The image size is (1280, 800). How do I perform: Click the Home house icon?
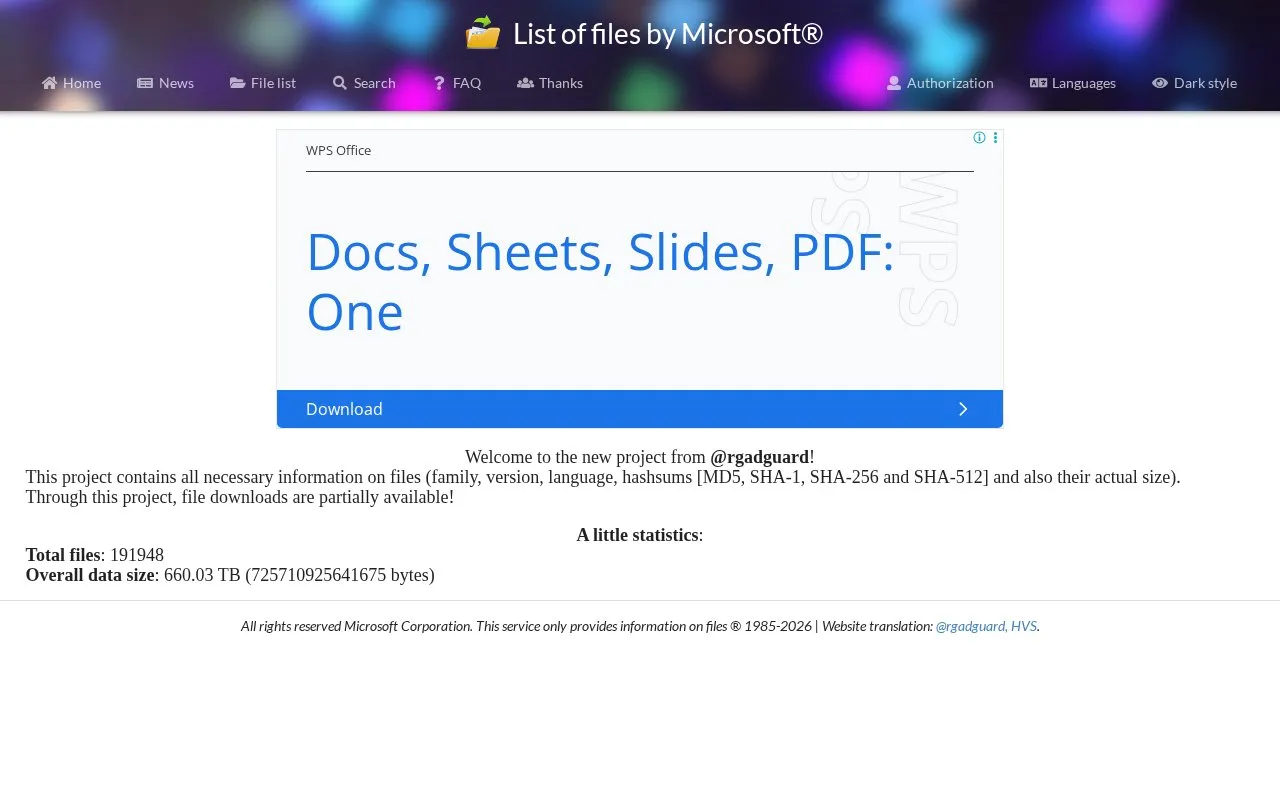(49, 83)
